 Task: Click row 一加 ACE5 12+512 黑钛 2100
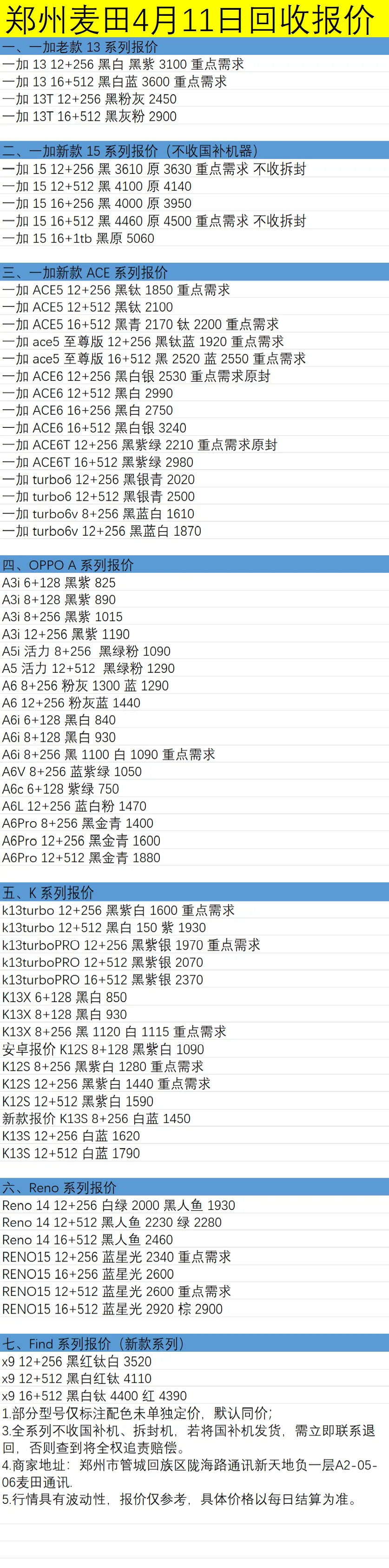point(194,307)
